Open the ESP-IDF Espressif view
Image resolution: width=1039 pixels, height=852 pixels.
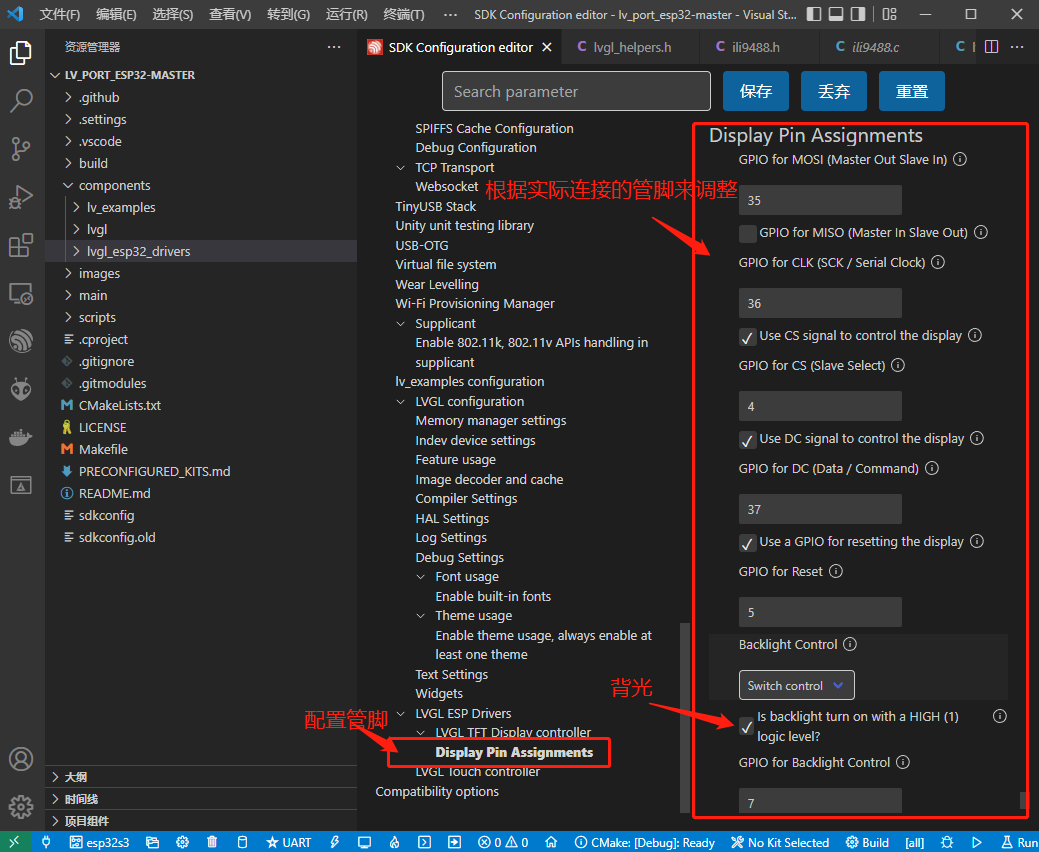click(x=21, y=341)
